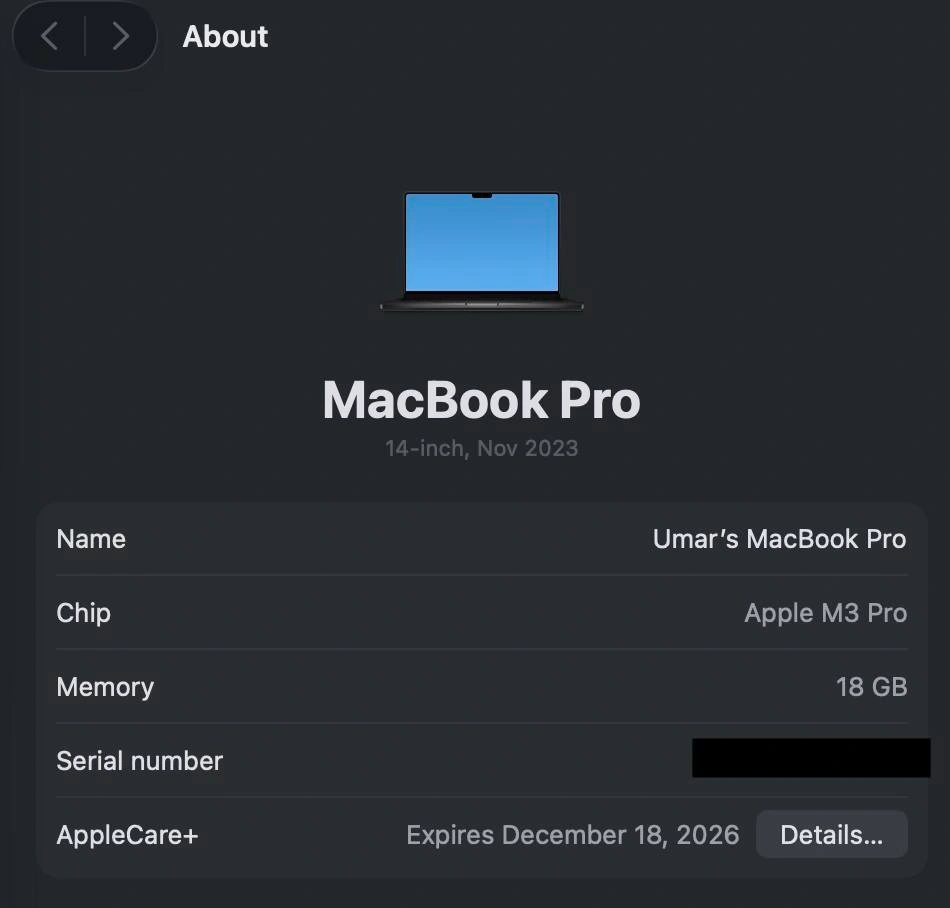Click the 14-inch, Nov 2023 subtitle
950x908 pixels.
[481, 448]
